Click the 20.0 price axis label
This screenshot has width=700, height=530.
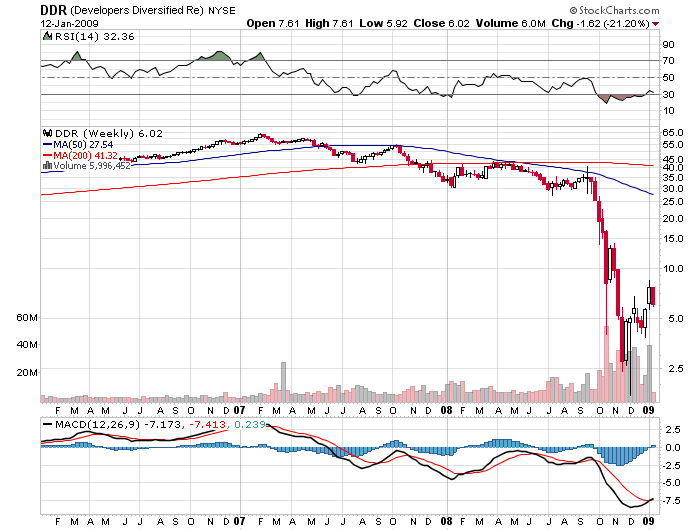(673, 218)
